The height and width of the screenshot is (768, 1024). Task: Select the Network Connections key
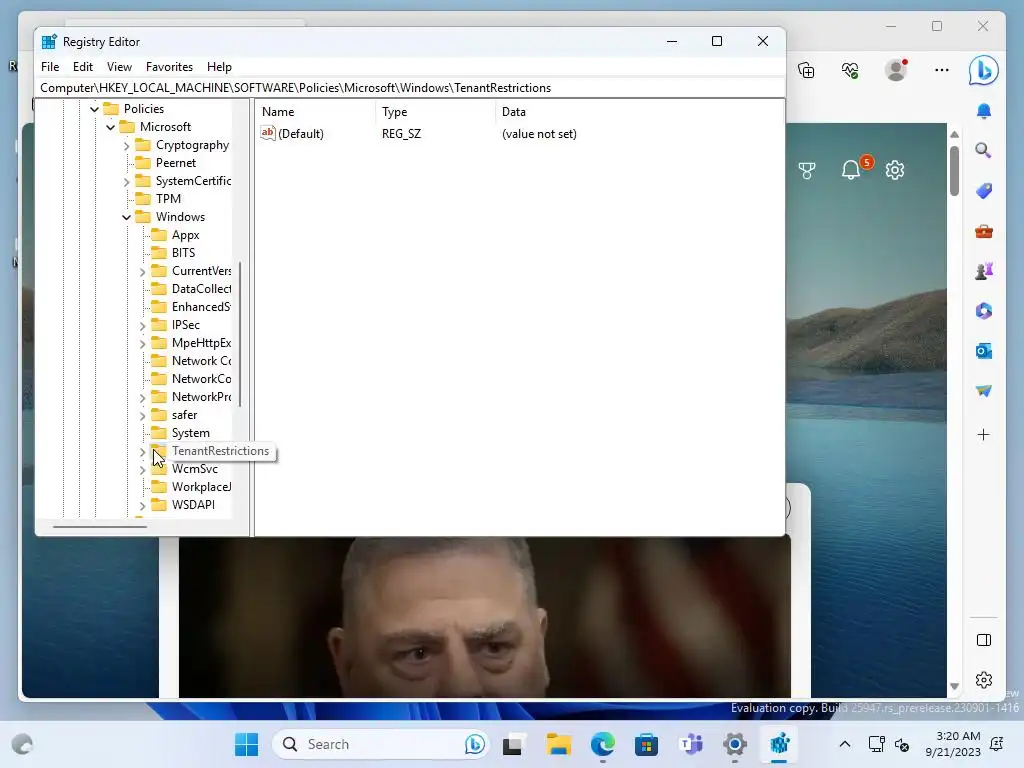(200, 360)
